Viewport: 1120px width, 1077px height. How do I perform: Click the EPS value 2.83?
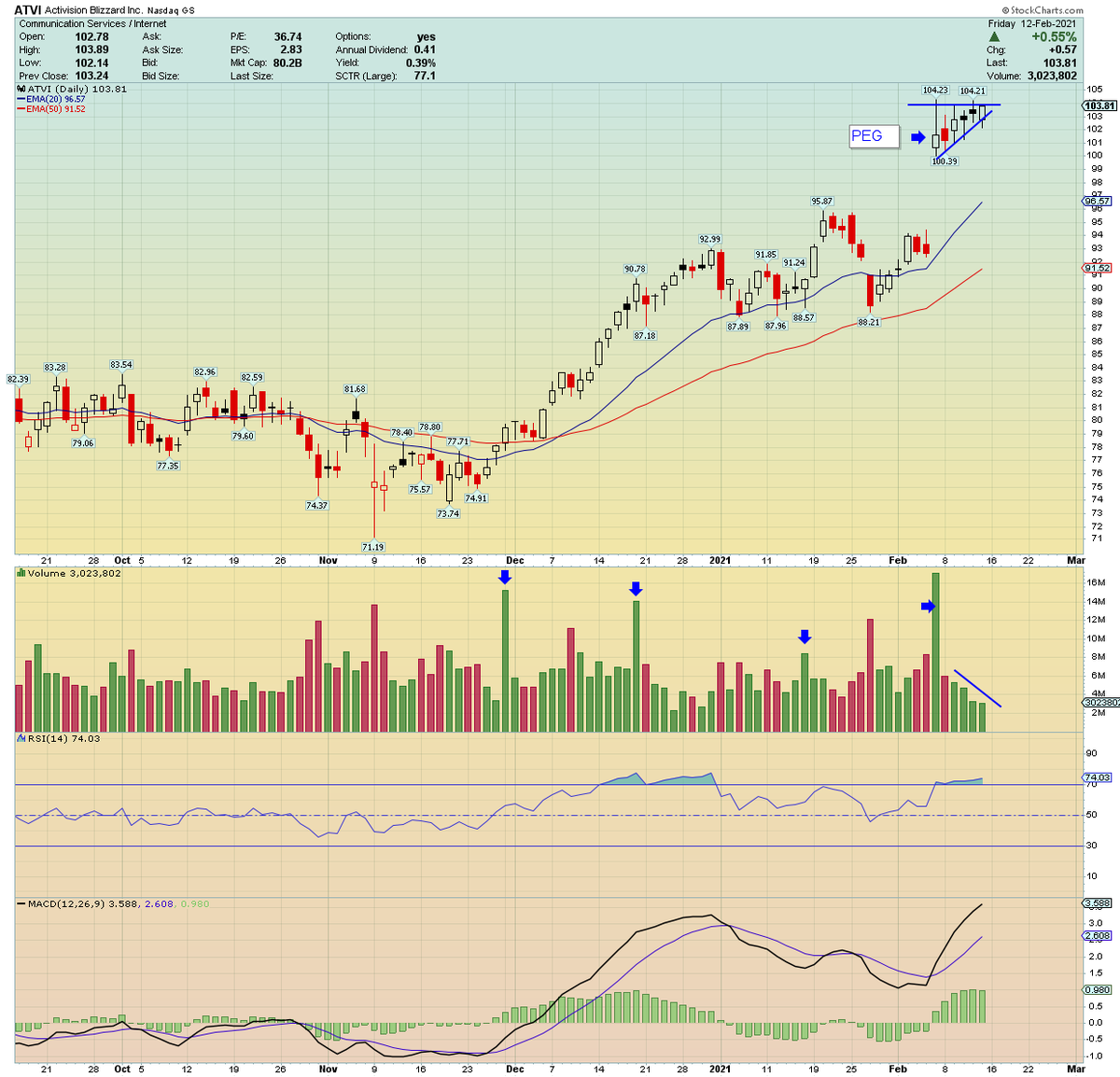tap(291, 49)
